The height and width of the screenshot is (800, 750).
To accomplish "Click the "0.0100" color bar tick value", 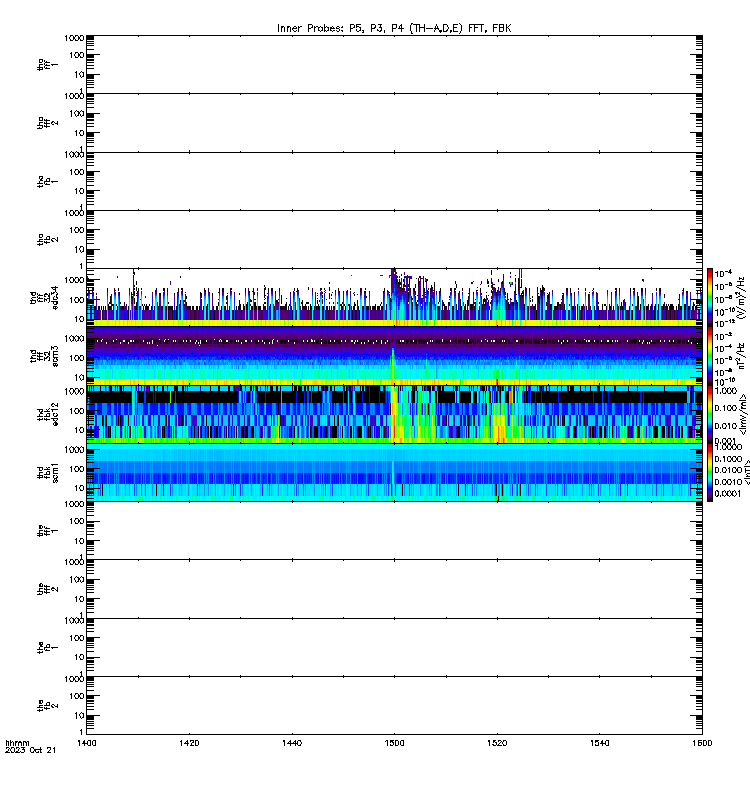I will click(x=728, y=470).
